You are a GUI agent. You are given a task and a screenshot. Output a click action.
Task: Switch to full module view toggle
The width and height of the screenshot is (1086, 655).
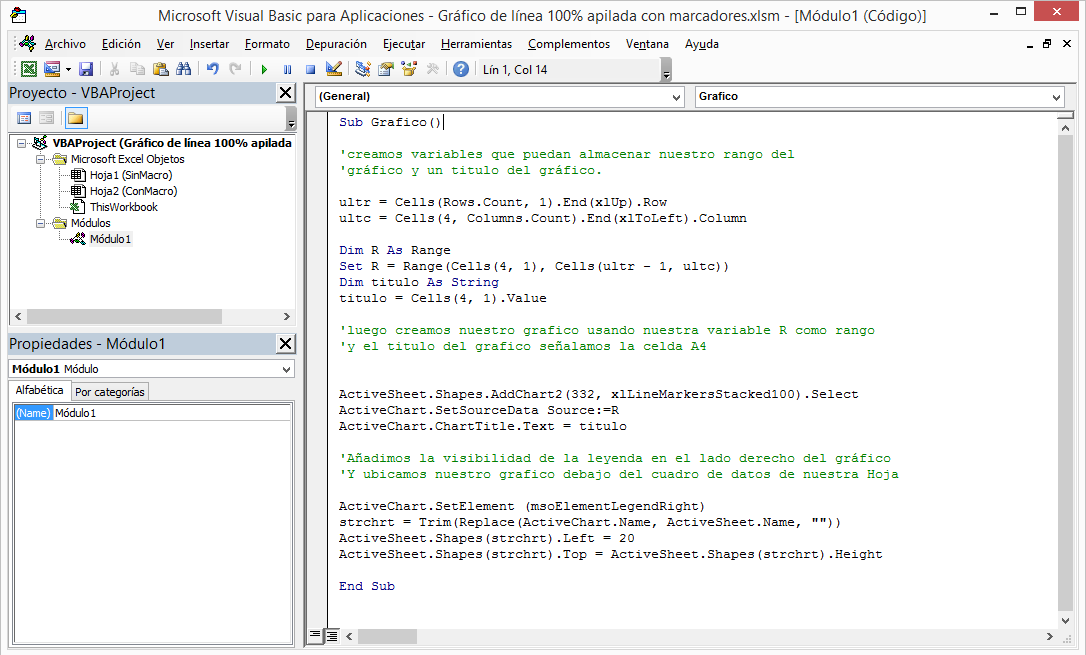pyautogui.click(x=332, y=635)
